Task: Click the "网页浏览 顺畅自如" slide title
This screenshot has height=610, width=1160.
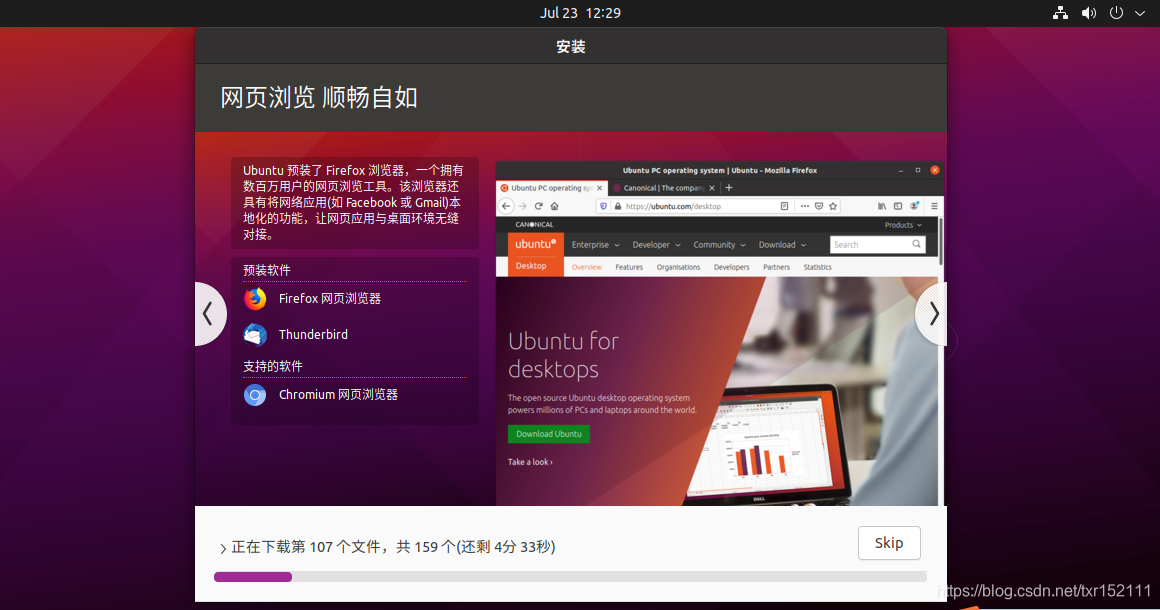Action: coord(319,98)
